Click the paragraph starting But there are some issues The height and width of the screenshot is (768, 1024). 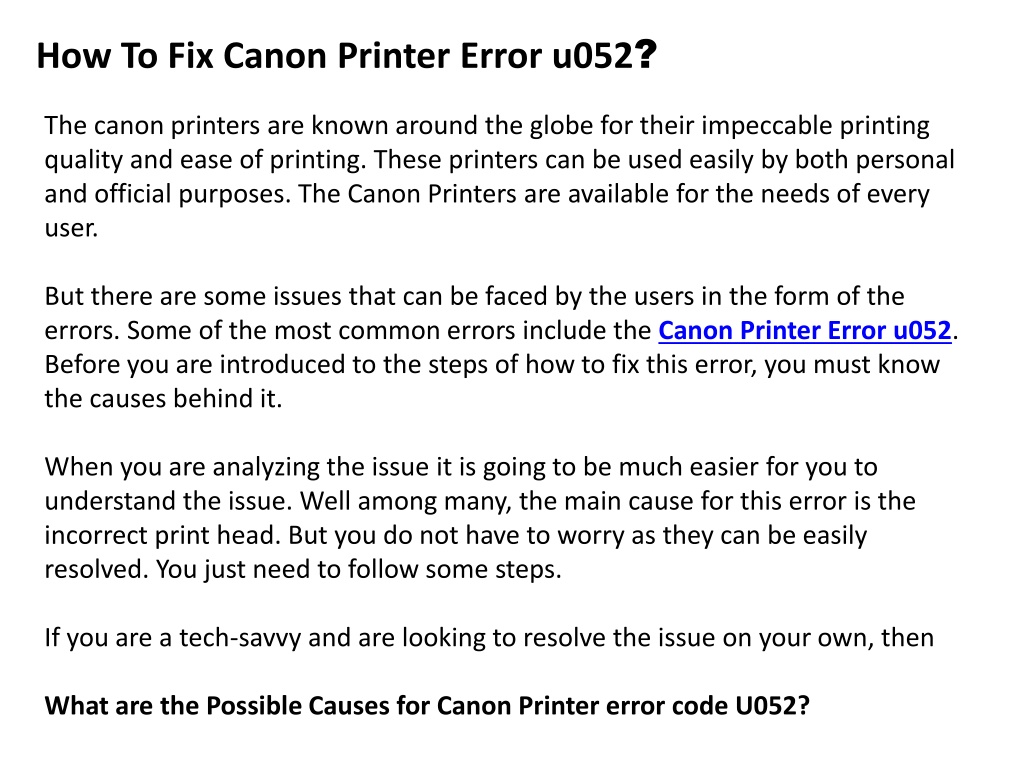tap(501, 347)
